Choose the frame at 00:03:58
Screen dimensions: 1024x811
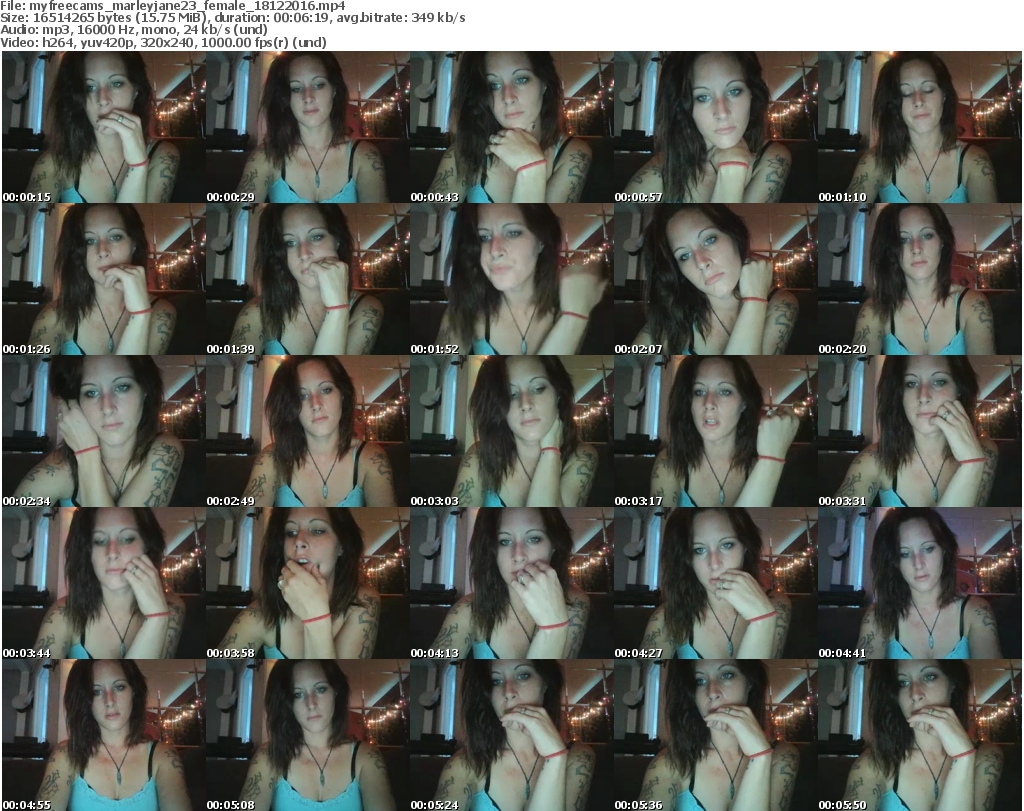coord(308,583)
